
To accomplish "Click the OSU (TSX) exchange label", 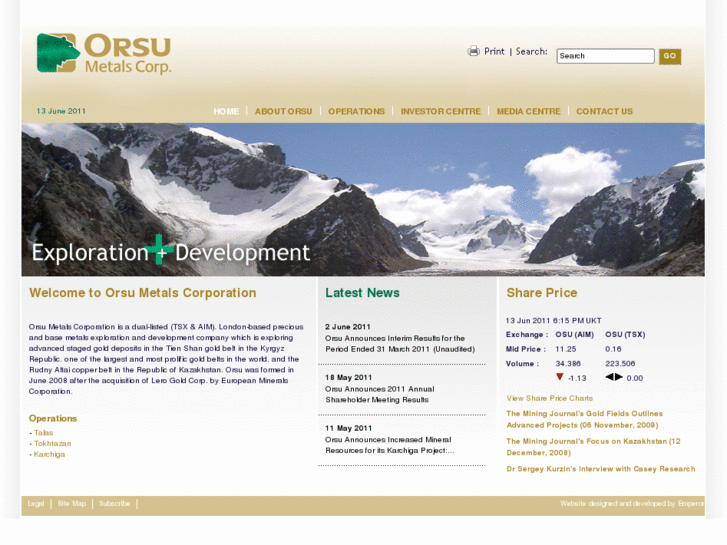I will coord(625,334).
